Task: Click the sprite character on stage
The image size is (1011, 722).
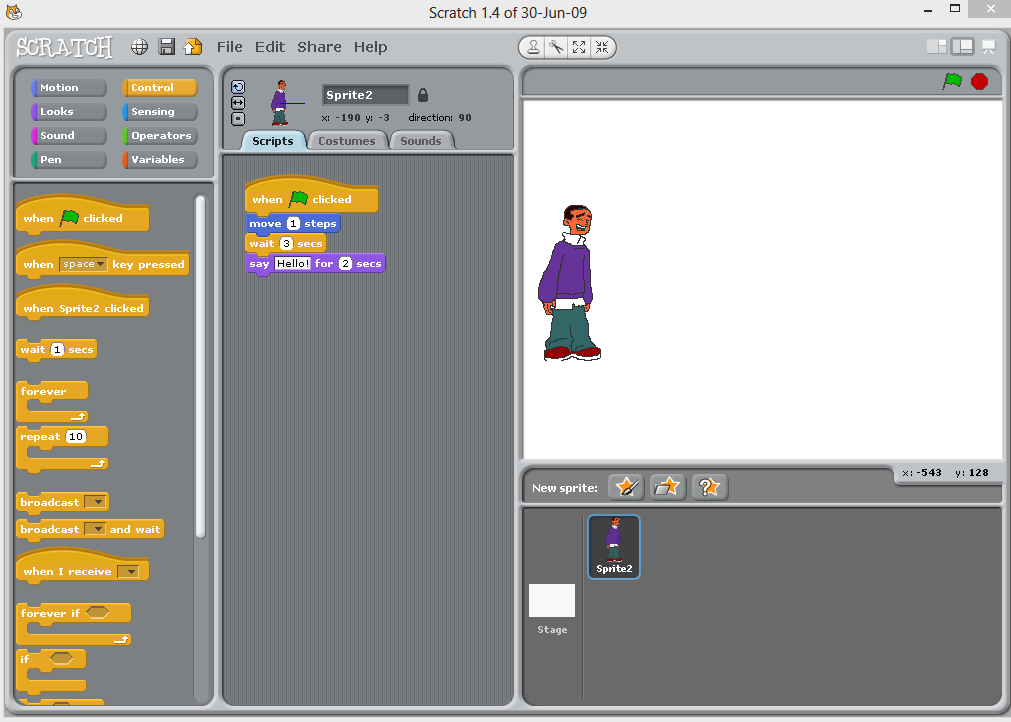Action: 570,282
